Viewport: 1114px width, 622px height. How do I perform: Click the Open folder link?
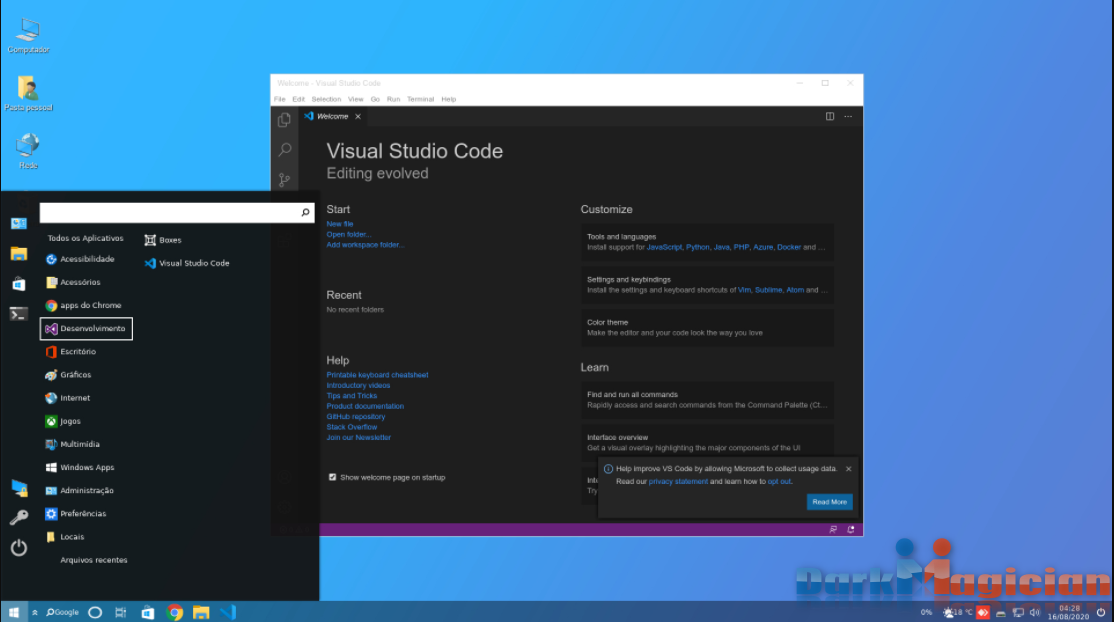coord(348,235)
